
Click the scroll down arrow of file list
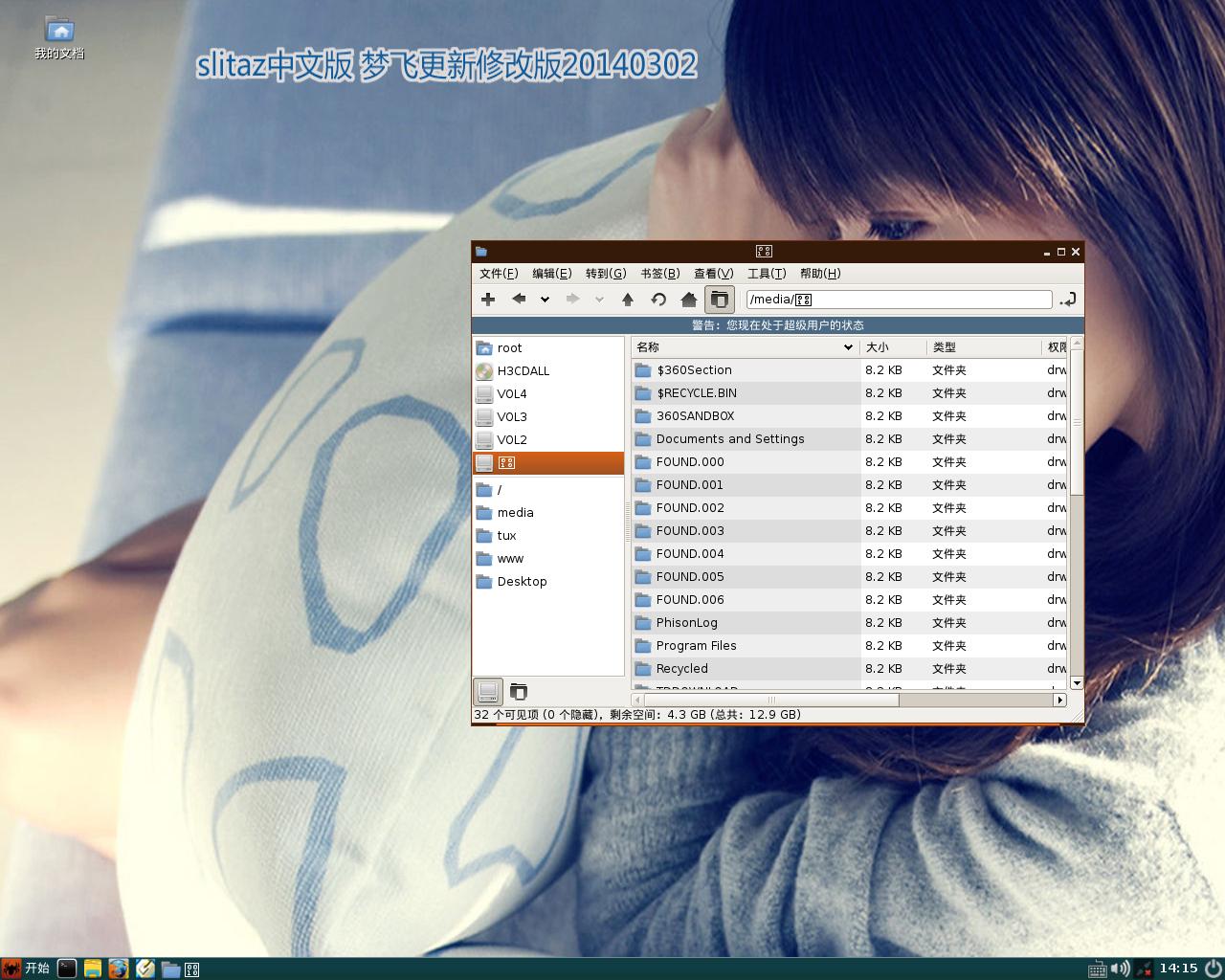(x=1077, y=683)
